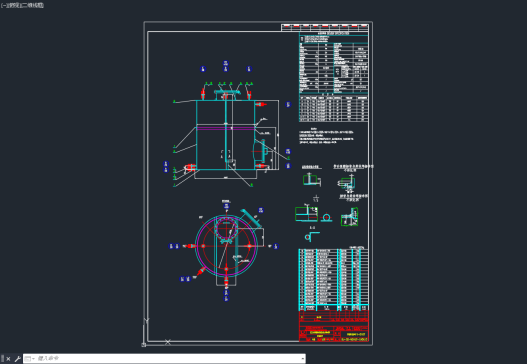Viewport: 527px width, 364px height.
Task: Expand command history arrow at right of command line
Action: pyautogui.click(x=303, y=359)
